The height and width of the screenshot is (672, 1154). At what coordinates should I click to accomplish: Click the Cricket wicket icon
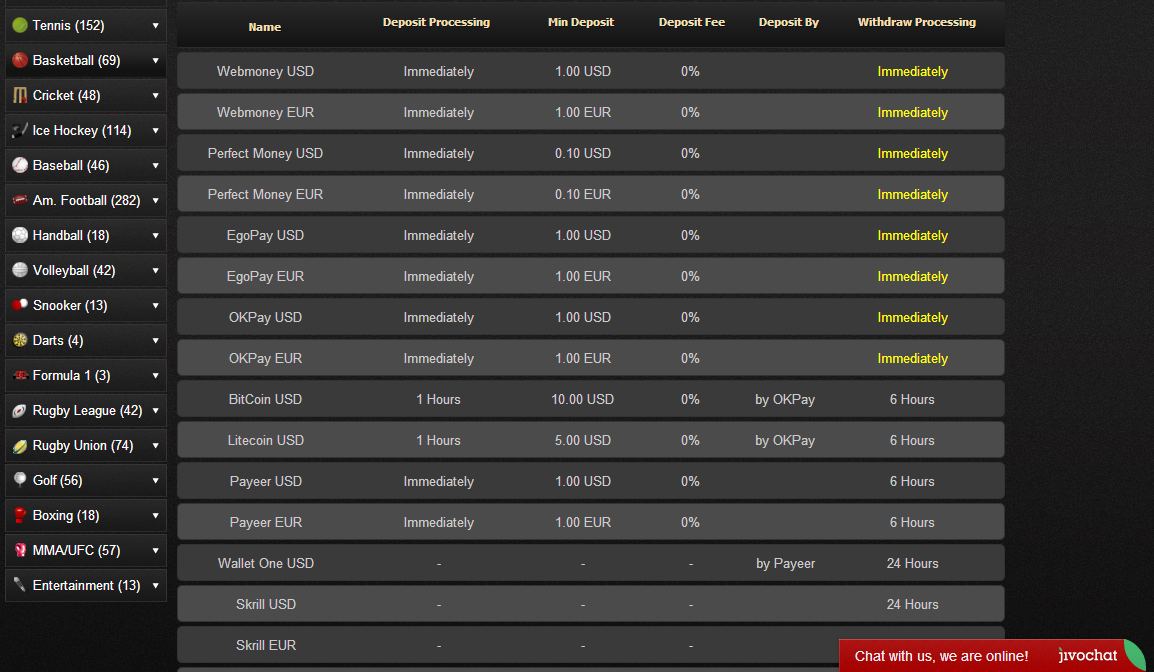pyautogui.click(x=20, y=95)
